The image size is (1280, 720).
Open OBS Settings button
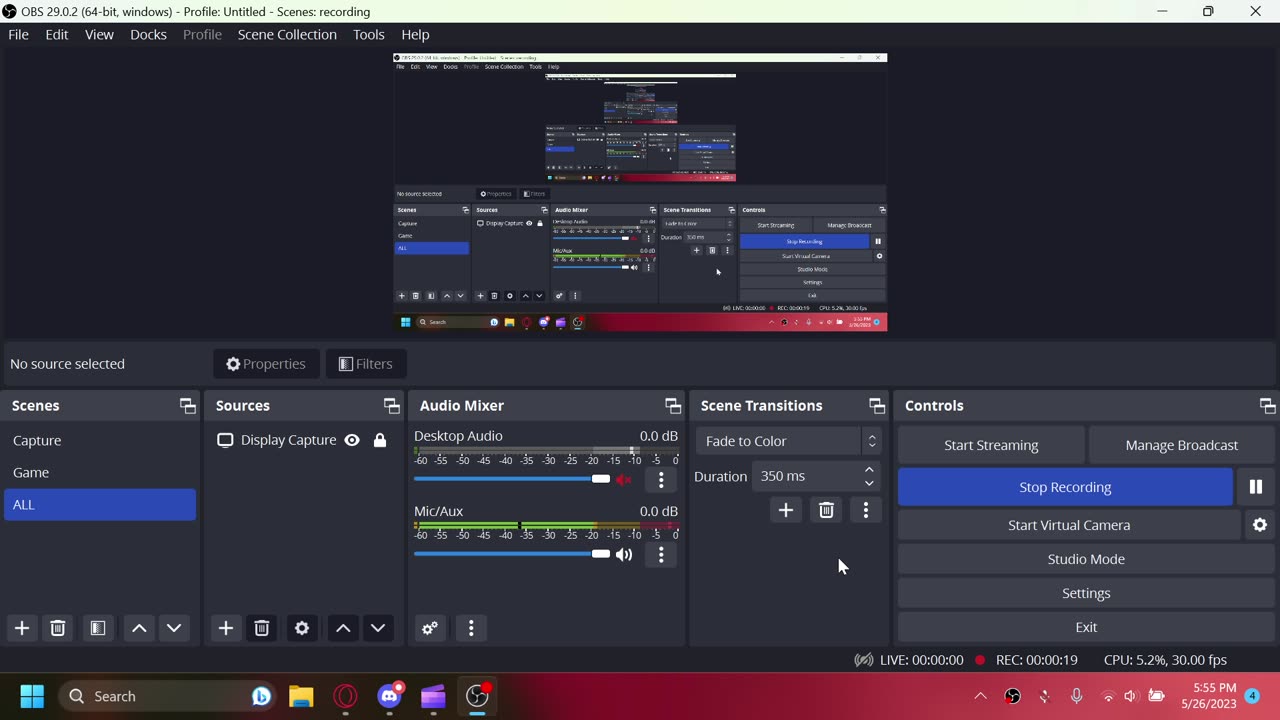tap(1086, 593)
